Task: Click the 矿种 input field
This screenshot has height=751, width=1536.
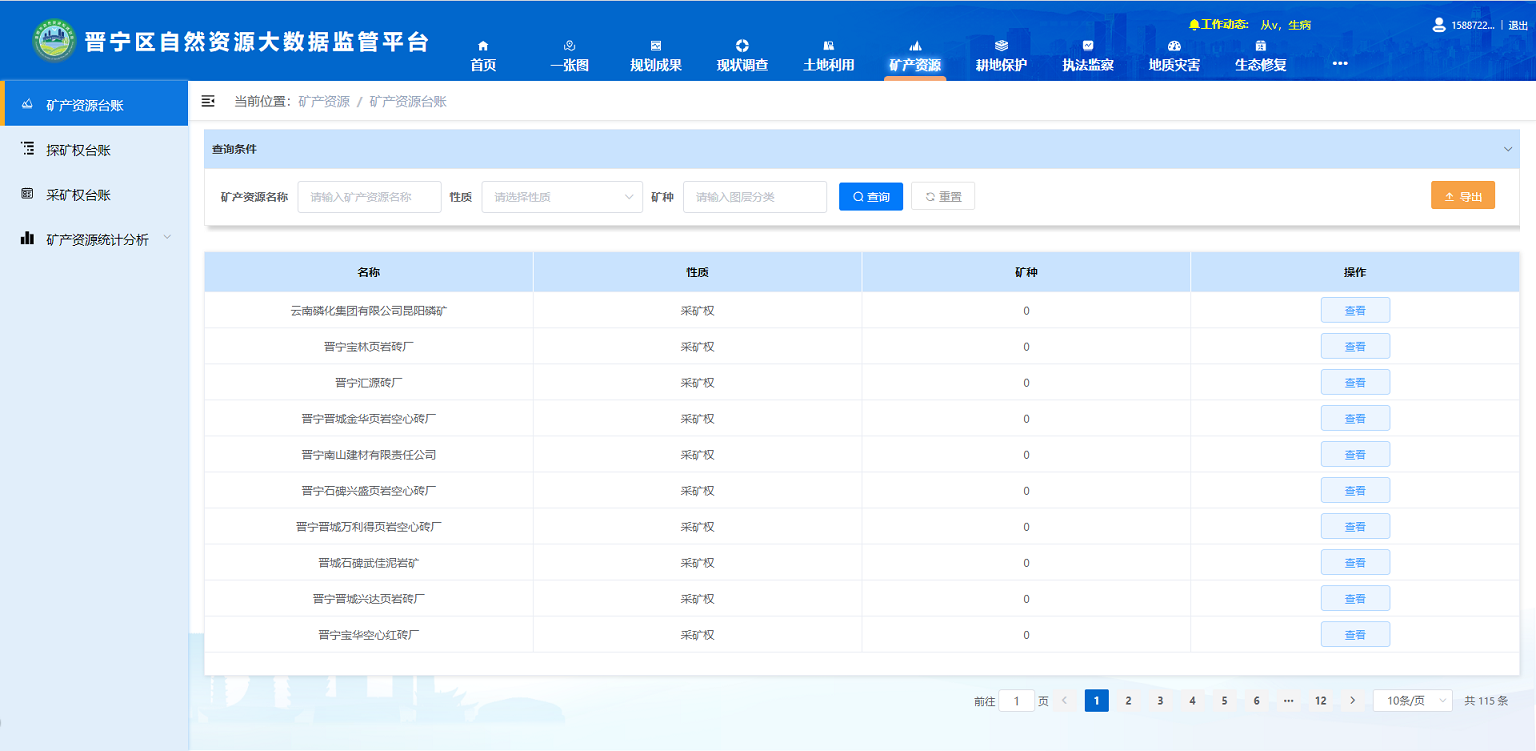Action: [x=755, y=197]
